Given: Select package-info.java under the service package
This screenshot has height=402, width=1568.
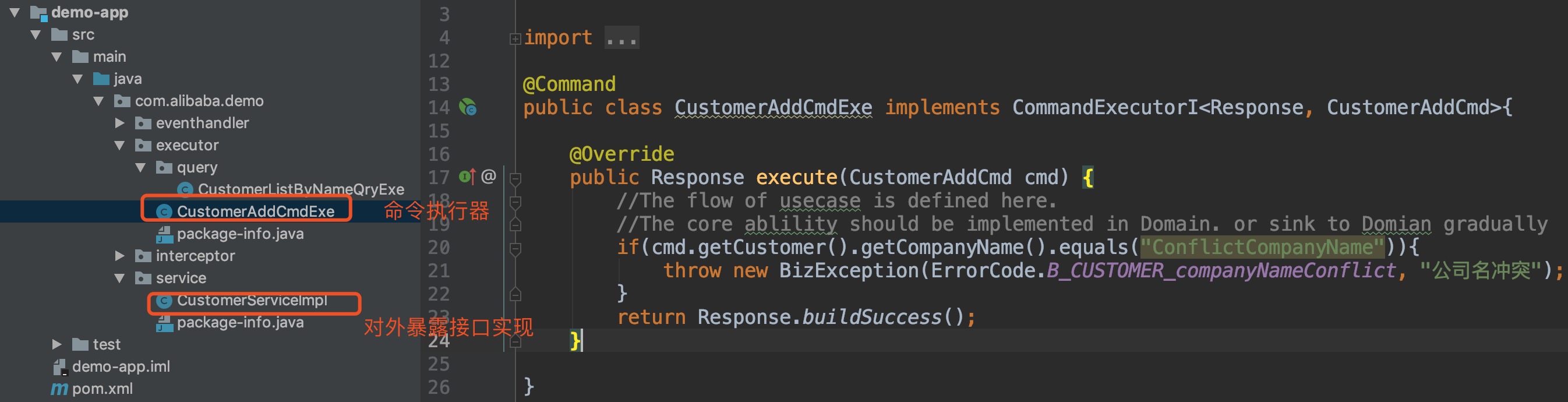Looking at the screenshot, I should coord(240,323).
